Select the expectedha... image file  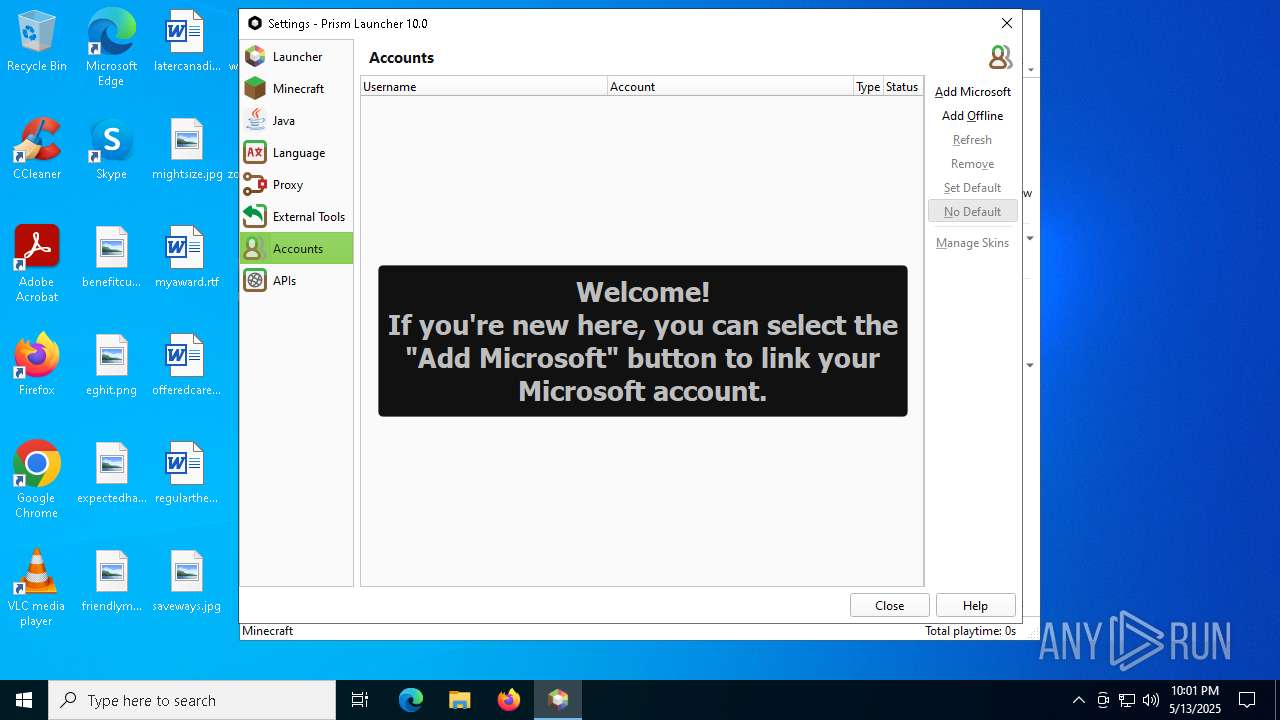pyautogui.click(x=111, y=473)
